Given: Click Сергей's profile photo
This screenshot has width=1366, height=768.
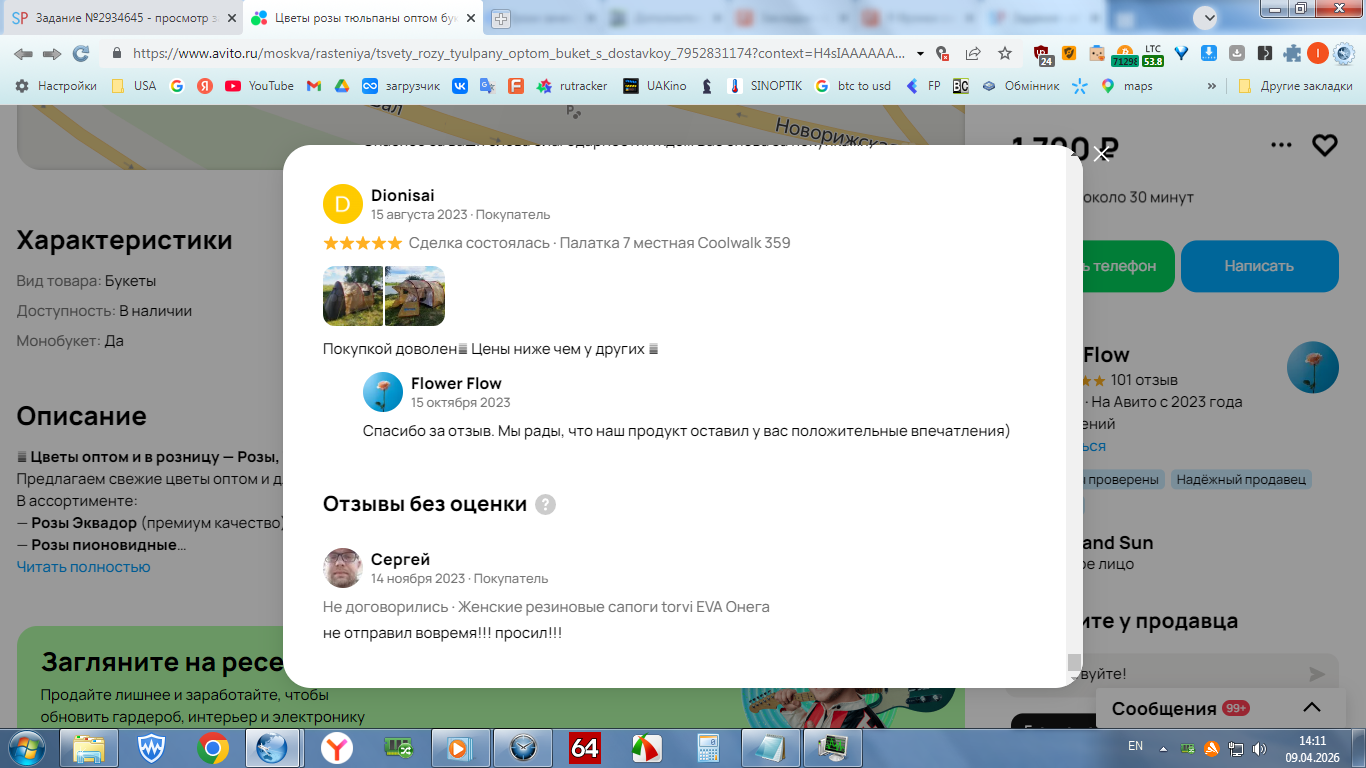Looking at the screenshot, I should tap(342, 568).
